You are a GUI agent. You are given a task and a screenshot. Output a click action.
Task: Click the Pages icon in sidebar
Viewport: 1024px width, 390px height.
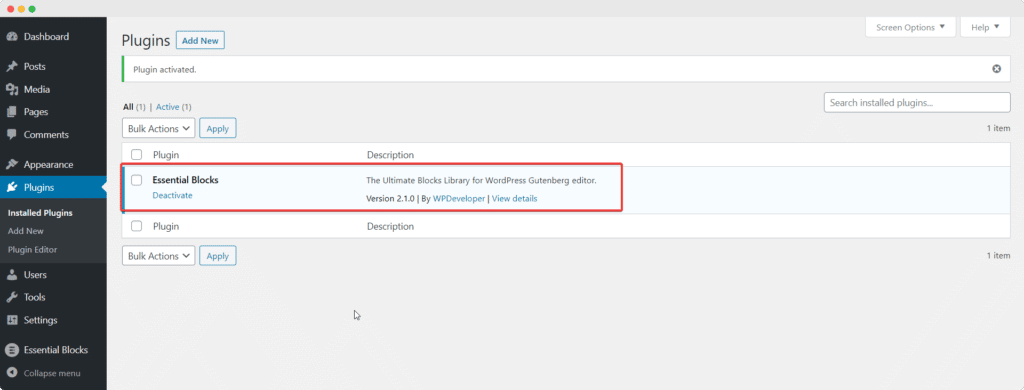pos(12,112)
